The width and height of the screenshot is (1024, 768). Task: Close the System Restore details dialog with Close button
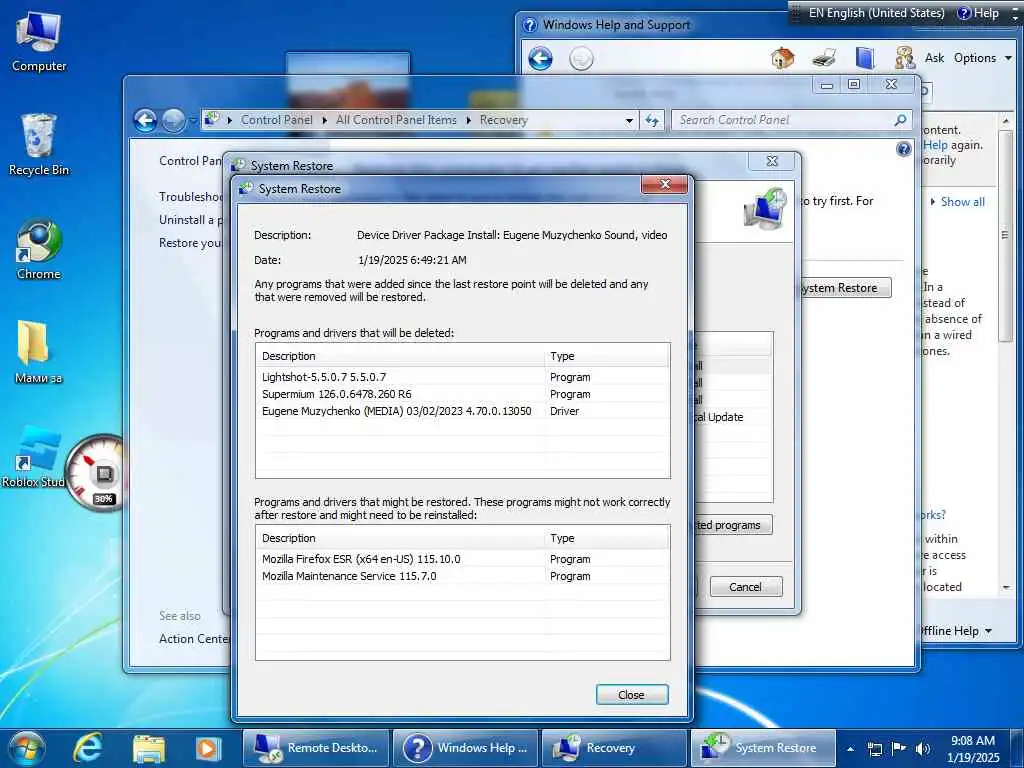tap(632, 694)
